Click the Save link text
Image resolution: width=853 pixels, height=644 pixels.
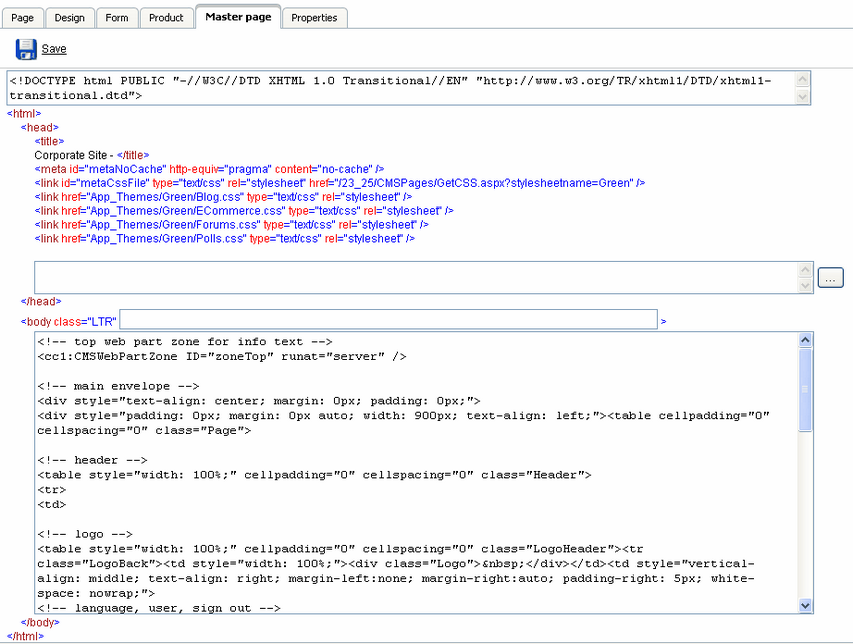pyautogui.click(x=54, y=49)
